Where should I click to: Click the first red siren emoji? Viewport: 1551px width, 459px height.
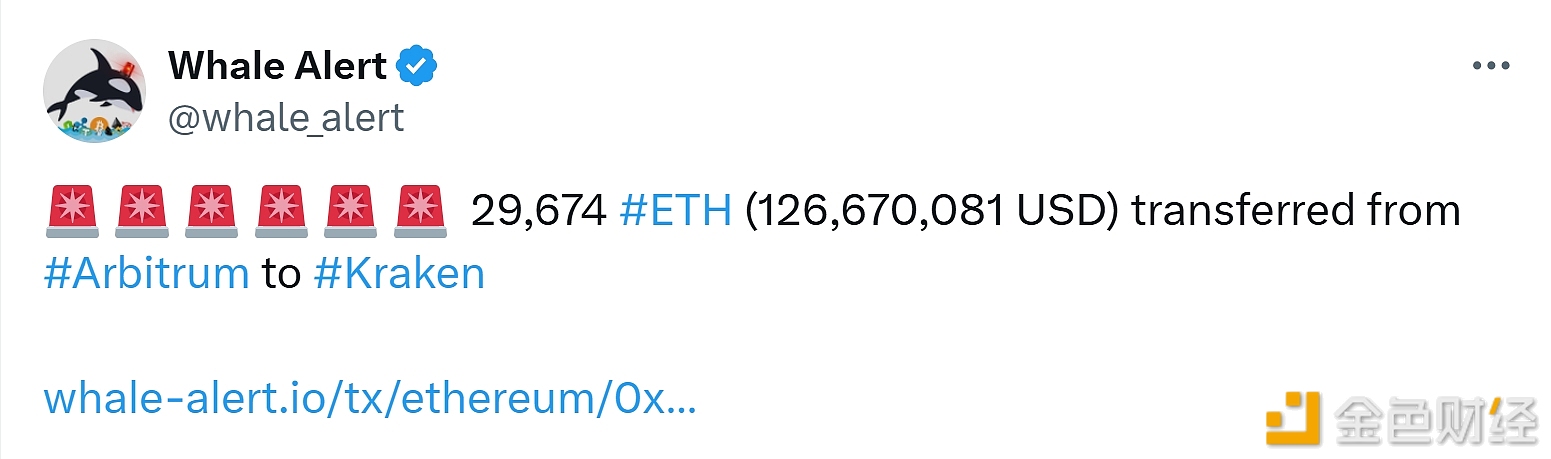(x=72, y=212)
